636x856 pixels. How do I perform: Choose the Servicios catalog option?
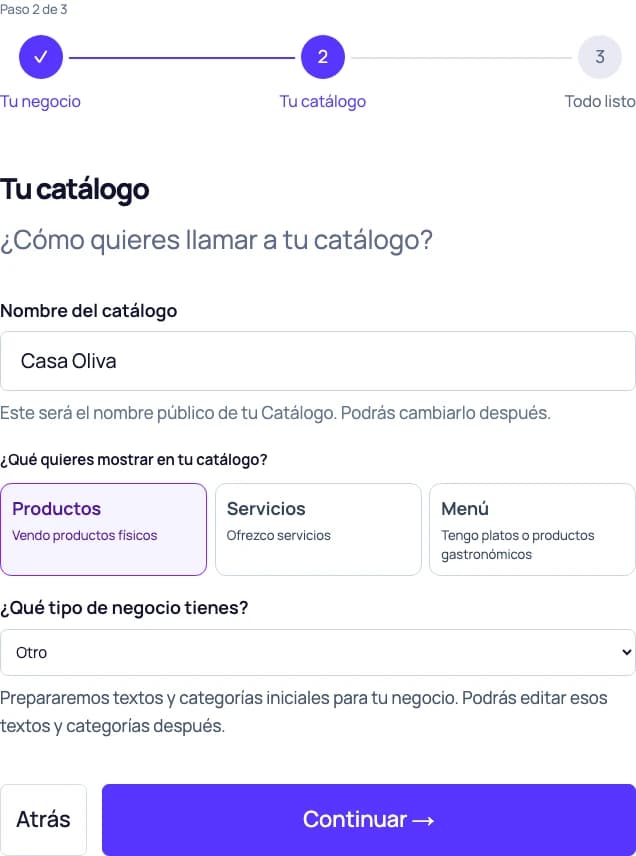pos(318,529)
